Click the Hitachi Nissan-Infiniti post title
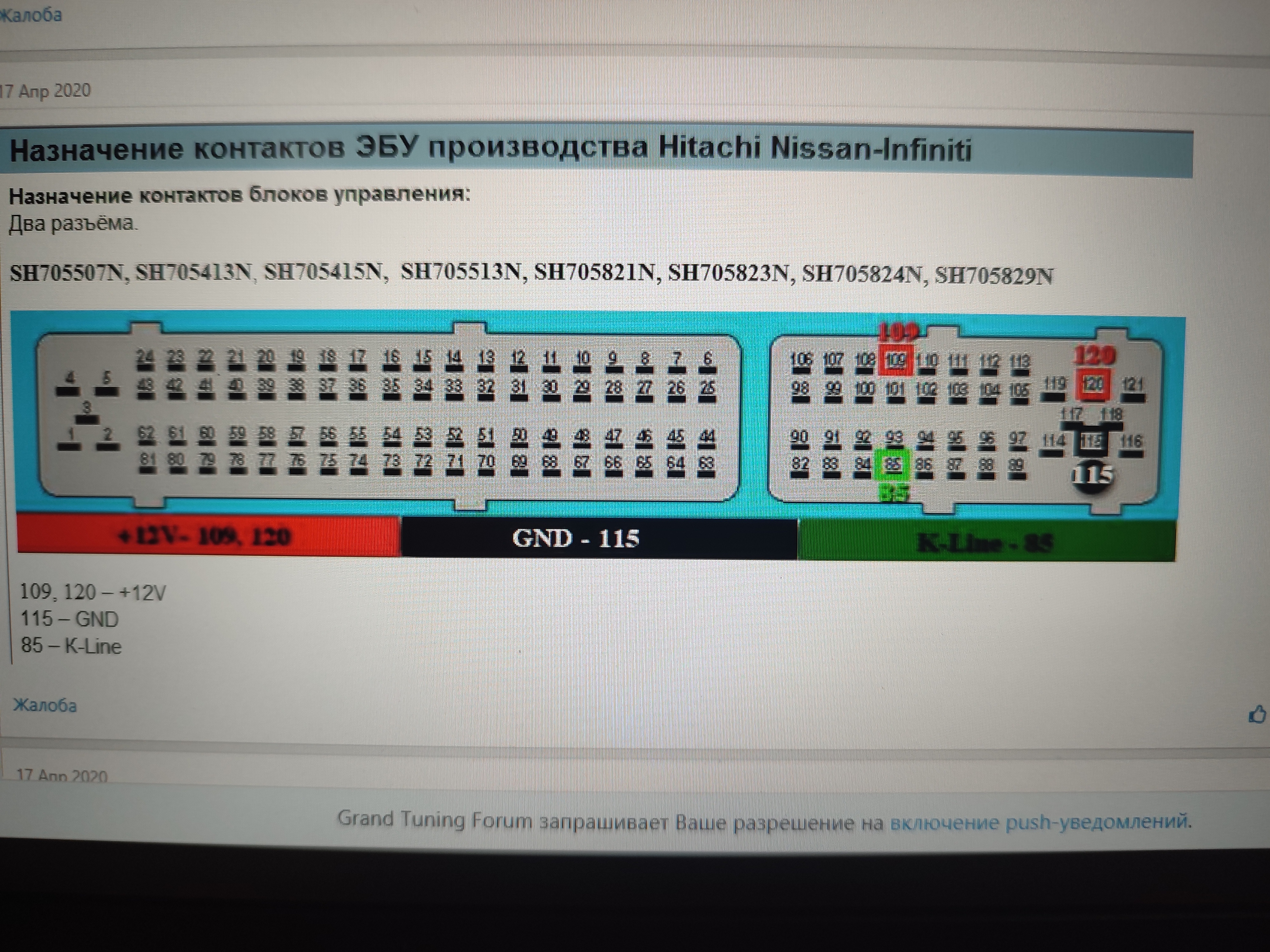The image size is (1270, 952). [x=490, y=150]
